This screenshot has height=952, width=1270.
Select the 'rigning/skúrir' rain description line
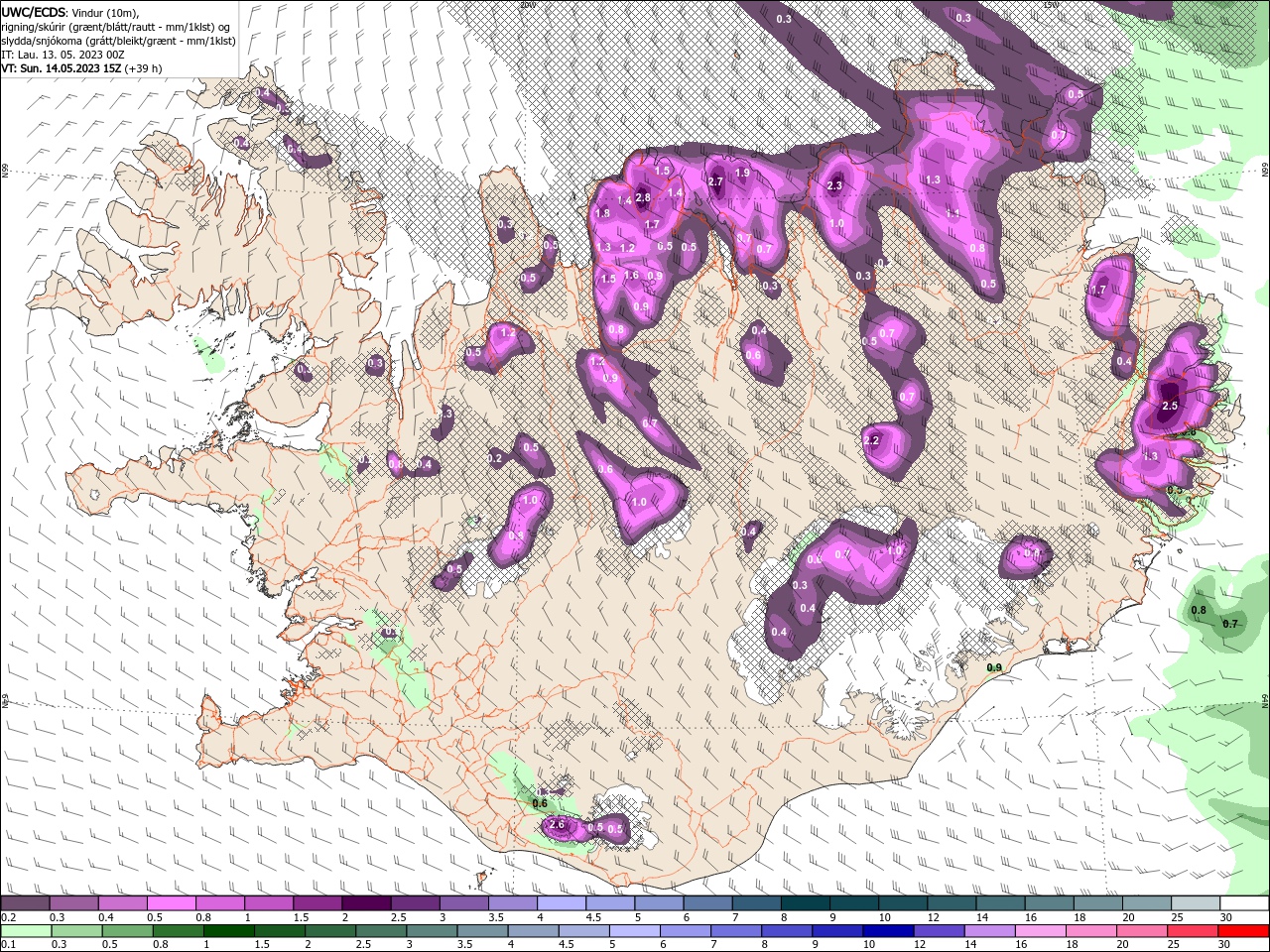115,26
